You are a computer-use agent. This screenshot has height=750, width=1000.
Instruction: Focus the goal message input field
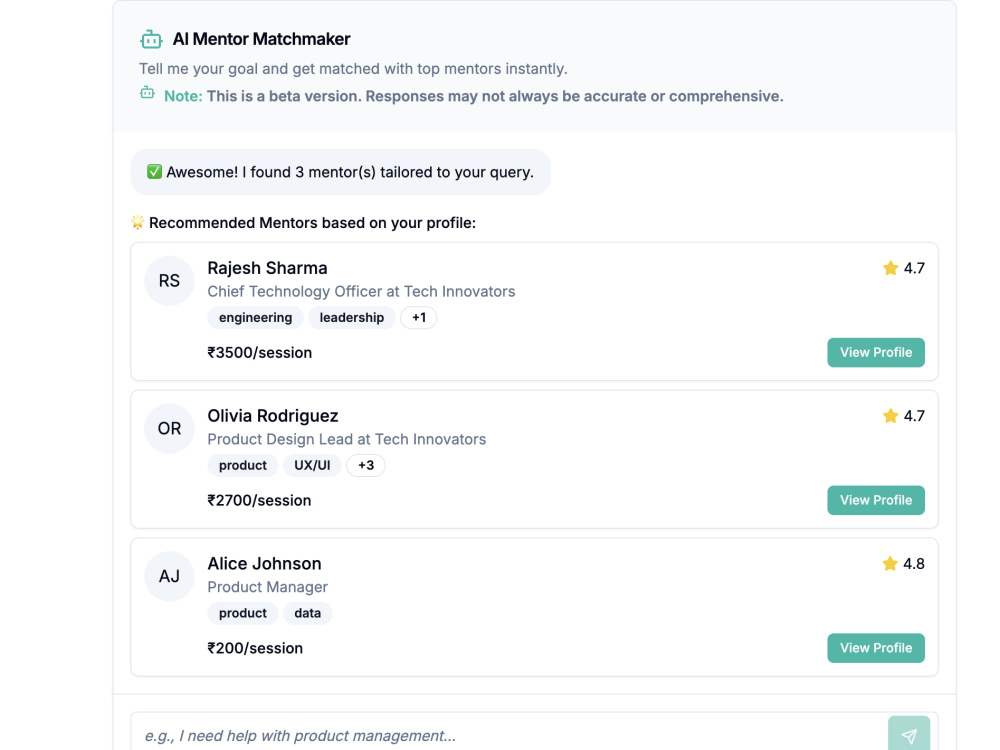click(509, 735)
